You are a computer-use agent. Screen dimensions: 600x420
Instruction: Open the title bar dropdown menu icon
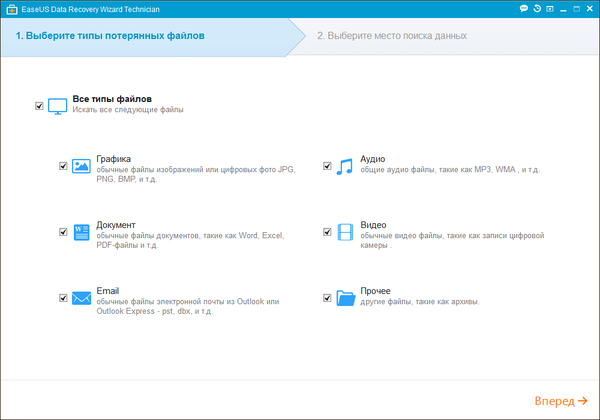[551, 8]
